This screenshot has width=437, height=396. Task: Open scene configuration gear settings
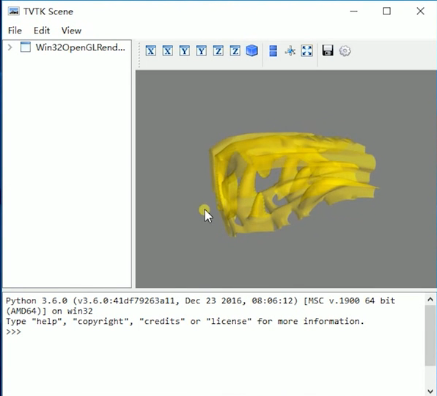coord(345,51)
